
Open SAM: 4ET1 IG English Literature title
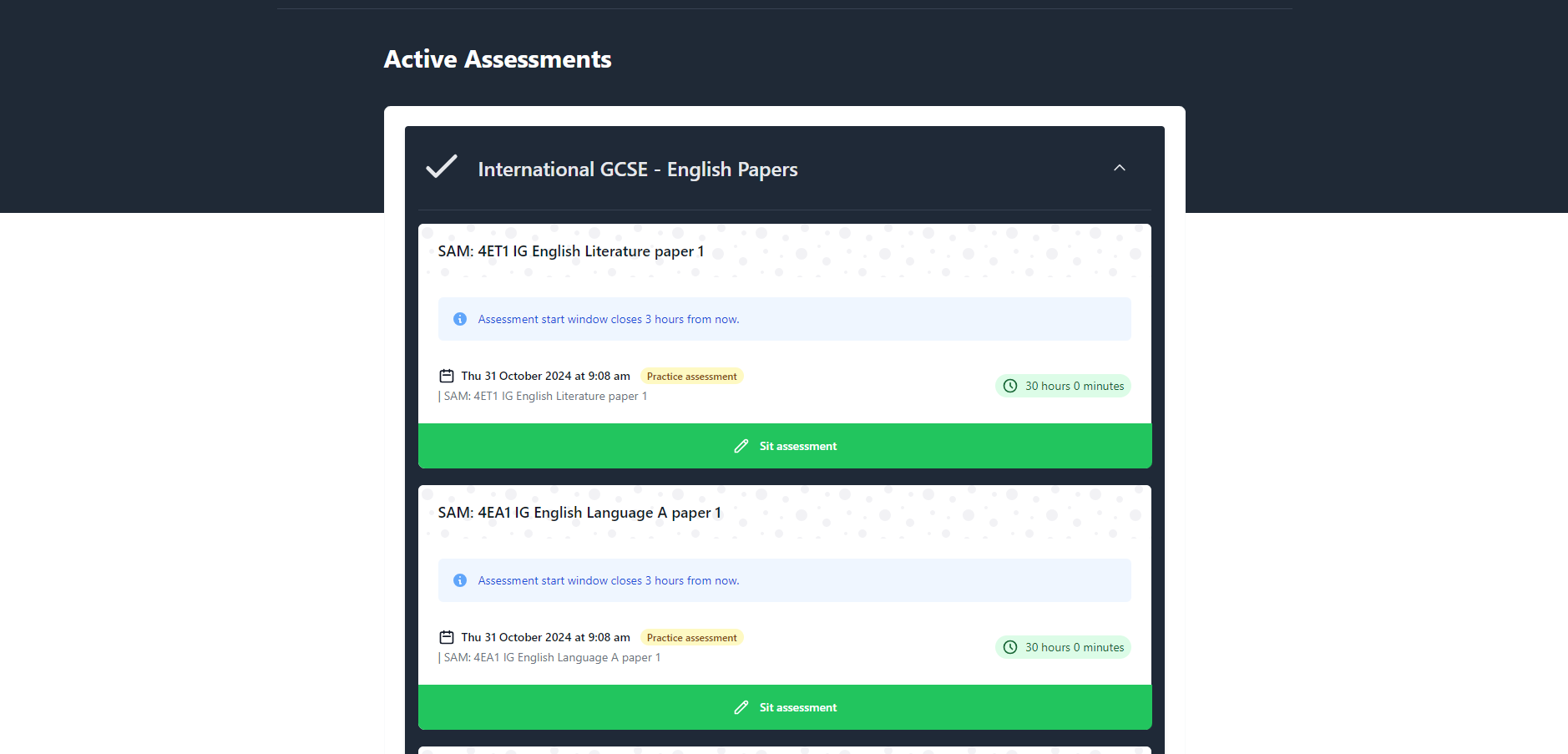570,251
